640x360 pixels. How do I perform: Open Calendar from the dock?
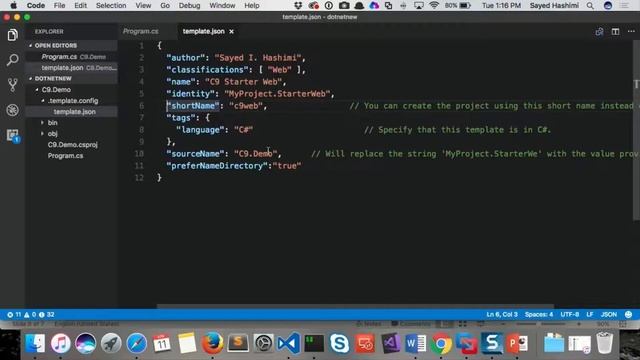[x=162, y=343]
